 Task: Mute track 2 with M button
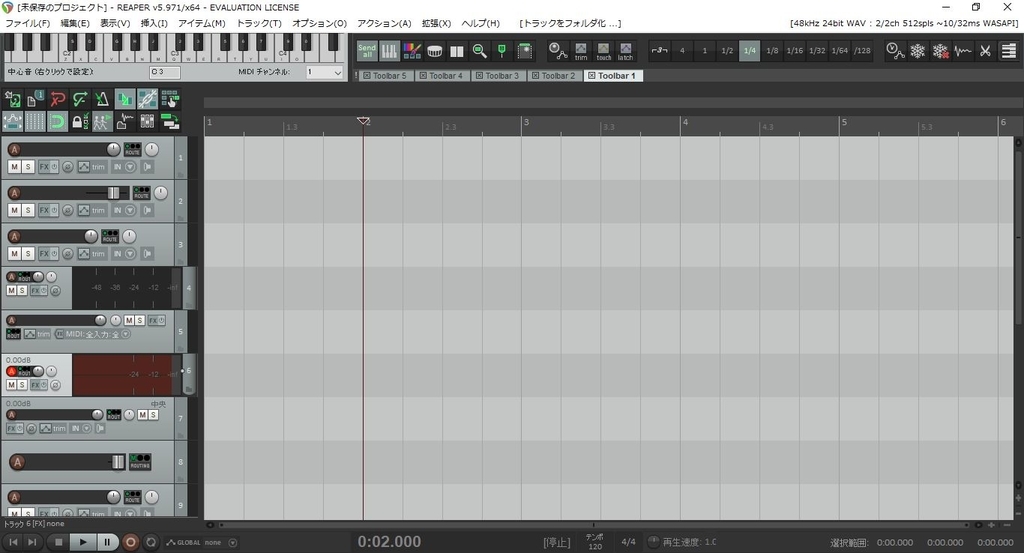pos(14,210)
